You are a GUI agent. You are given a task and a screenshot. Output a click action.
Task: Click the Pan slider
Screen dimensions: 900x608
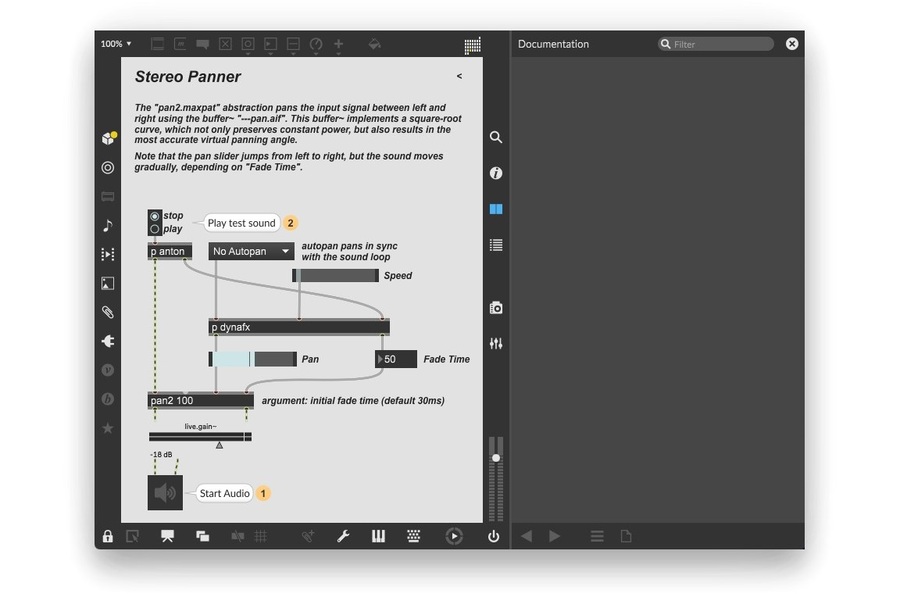click(253, 359)
